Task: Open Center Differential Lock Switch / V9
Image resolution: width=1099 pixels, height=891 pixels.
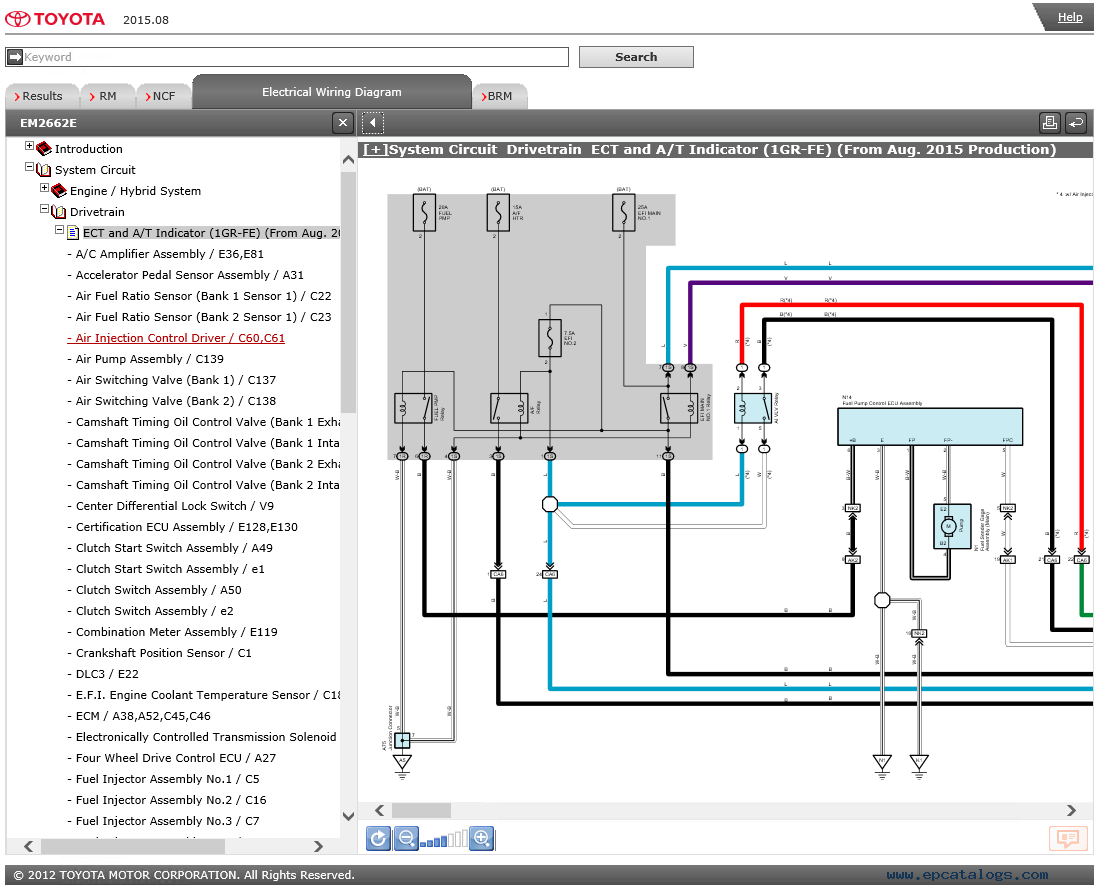Action: click(170, 506)
